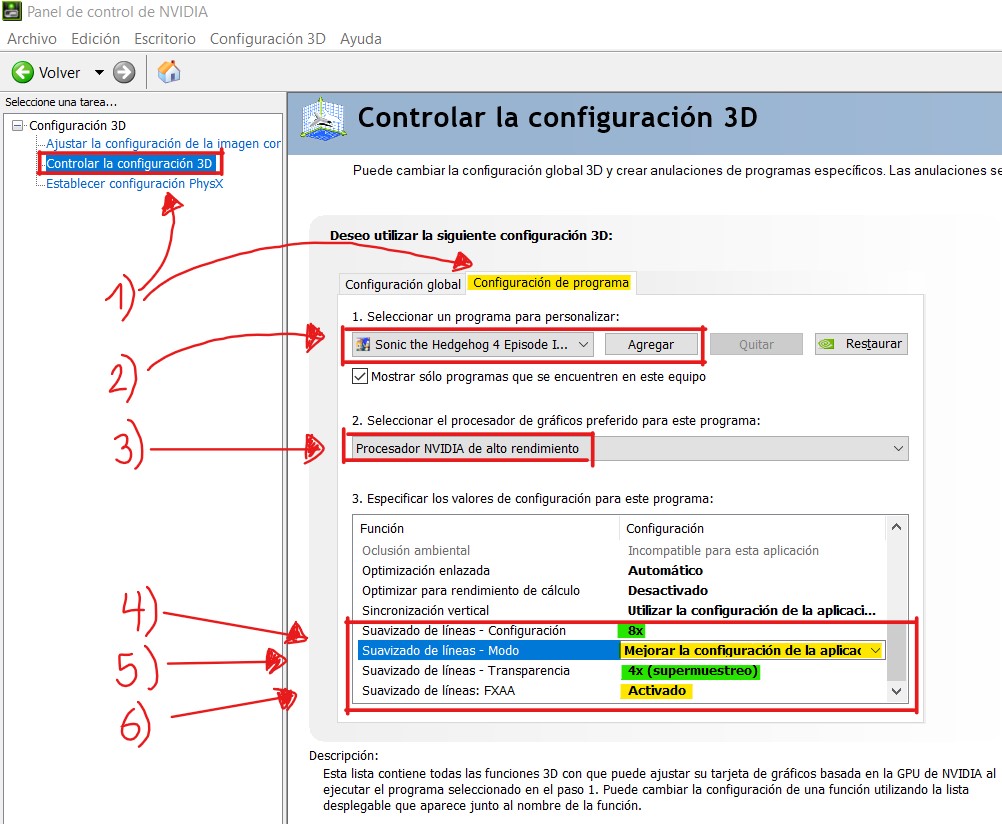Click the settings list scrollbar thumb
Image resolution: width=1002 pixels, height=824 pixels.
tap(896, 651)
